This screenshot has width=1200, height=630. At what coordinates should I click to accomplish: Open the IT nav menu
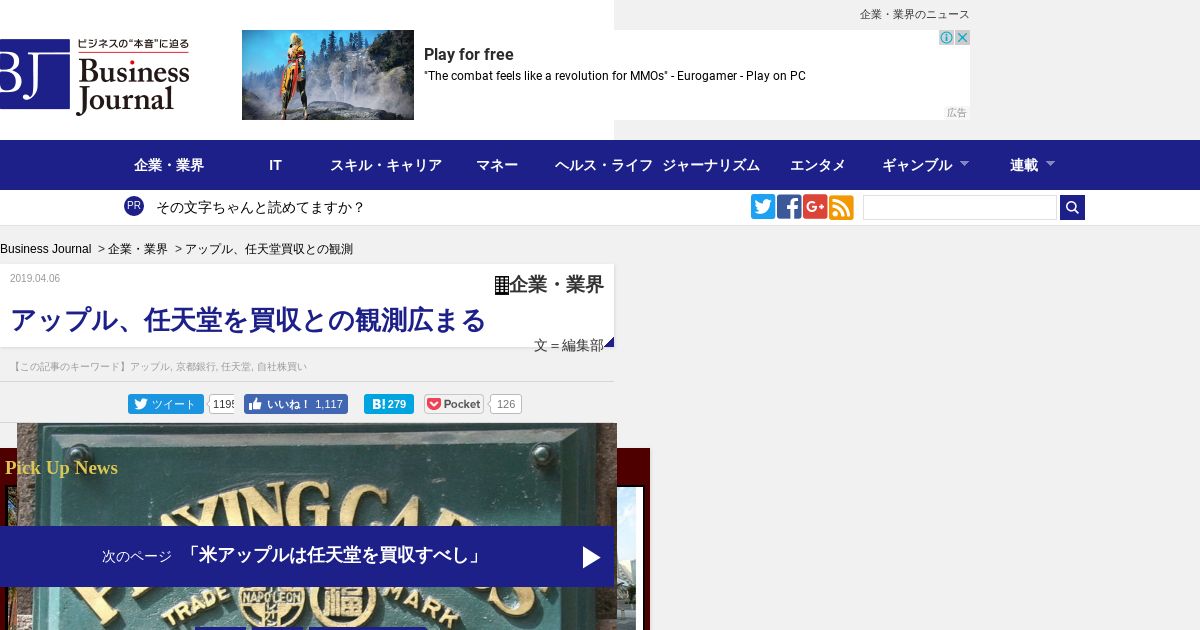[275, 165]
